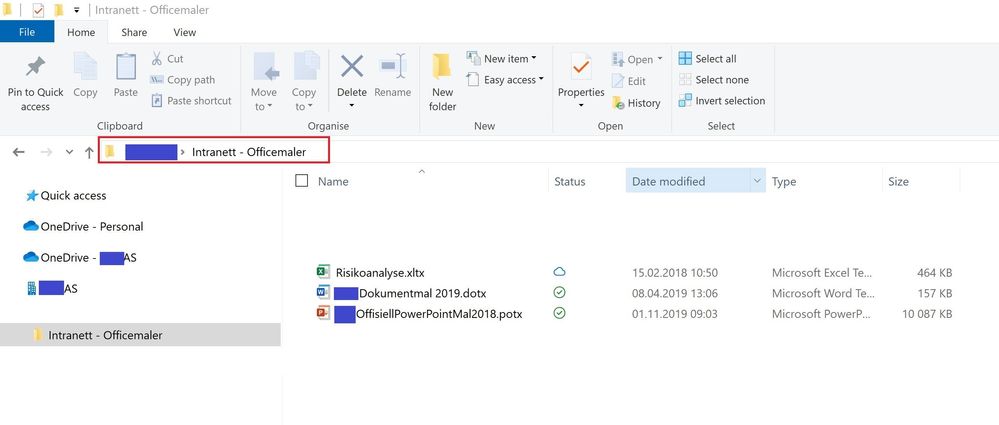
Task: Click Copy path in Clipboard group
Action: 182,80
